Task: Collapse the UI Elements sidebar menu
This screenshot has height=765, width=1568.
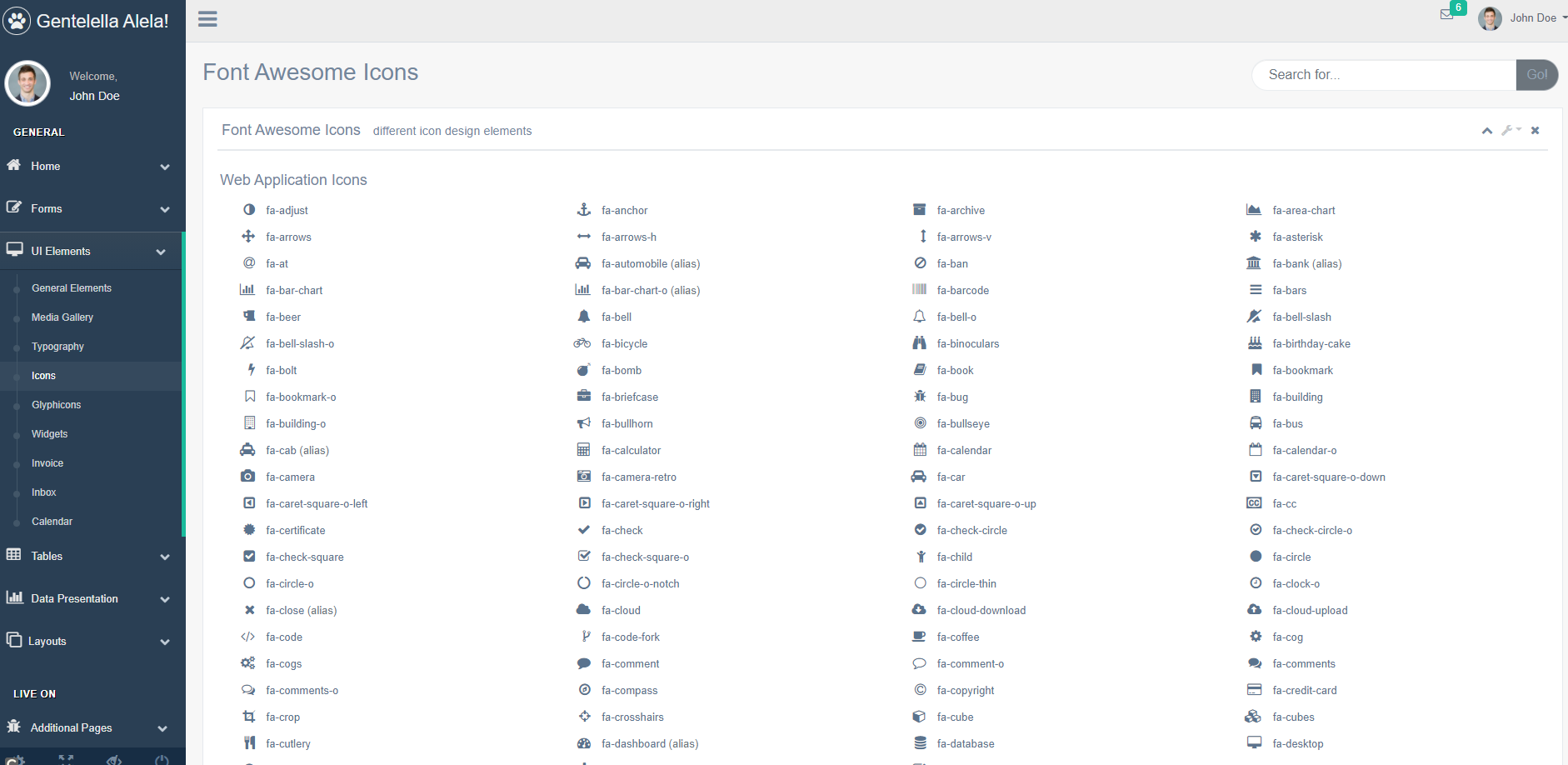Action: (91, 251)
